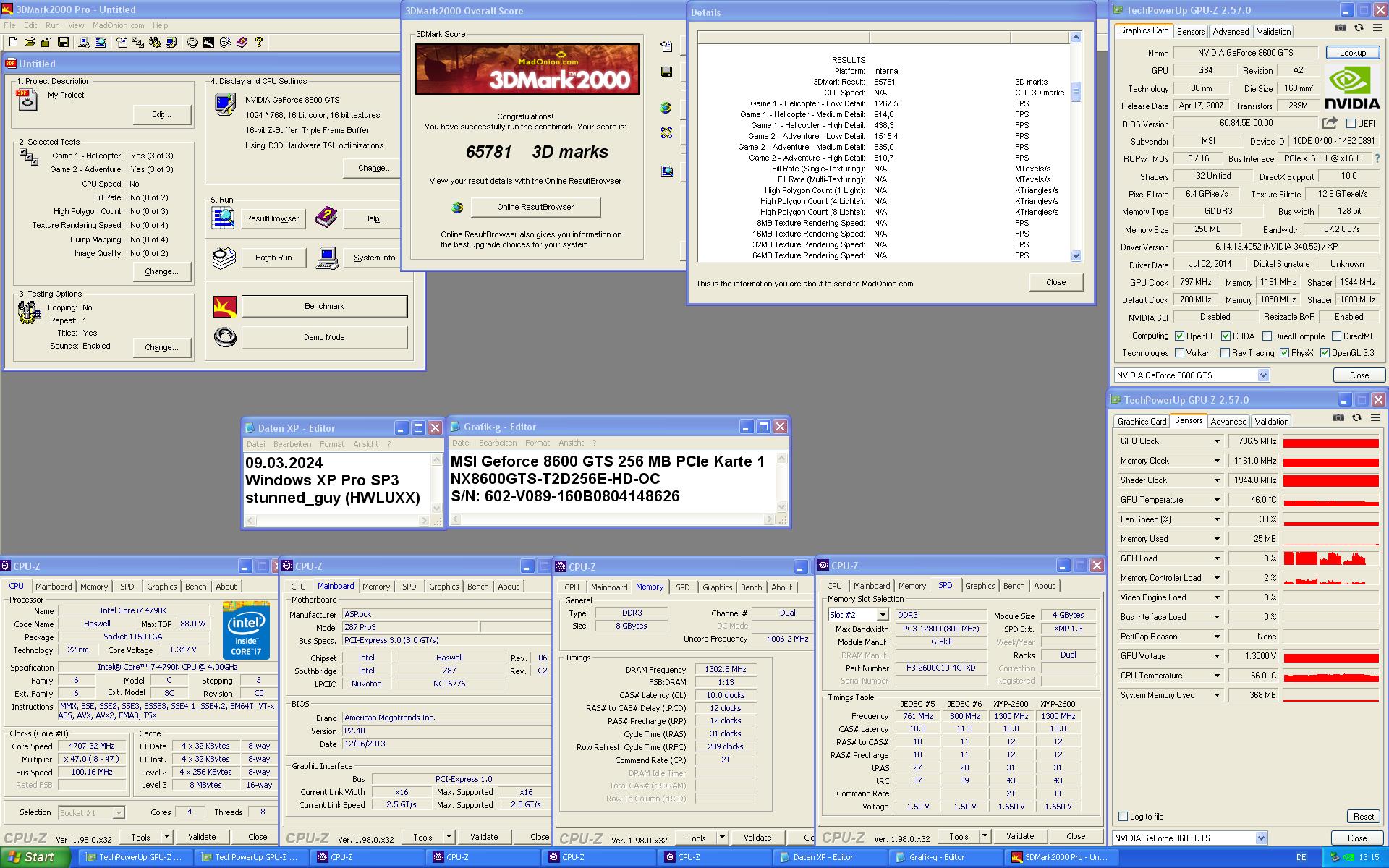Click Intel Core i7 logo in CPU-Z
1389x868 pixels.
click(x=246, y=629)
